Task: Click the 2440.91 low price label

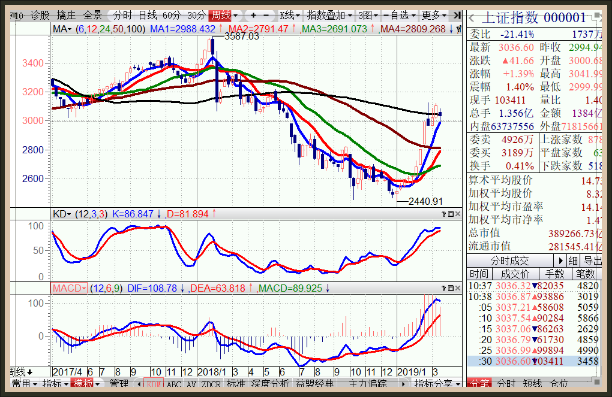Action: click(x=425, y=201)
